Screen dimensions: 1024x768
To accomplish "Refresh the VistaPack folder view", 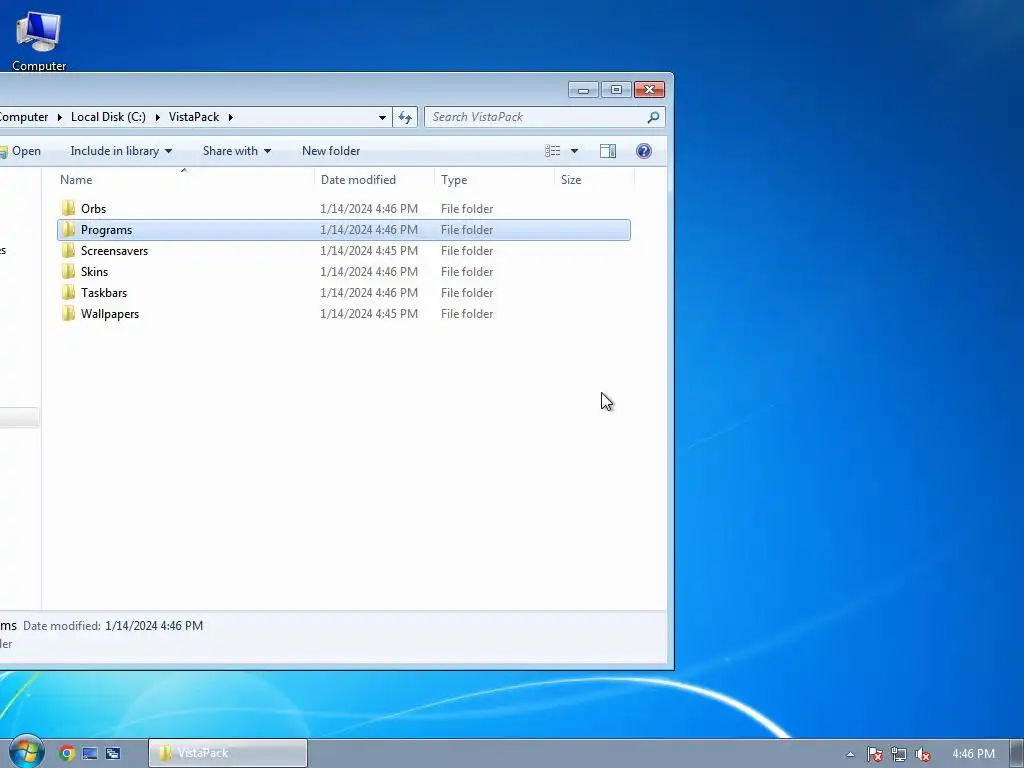I will coord(405,117).
